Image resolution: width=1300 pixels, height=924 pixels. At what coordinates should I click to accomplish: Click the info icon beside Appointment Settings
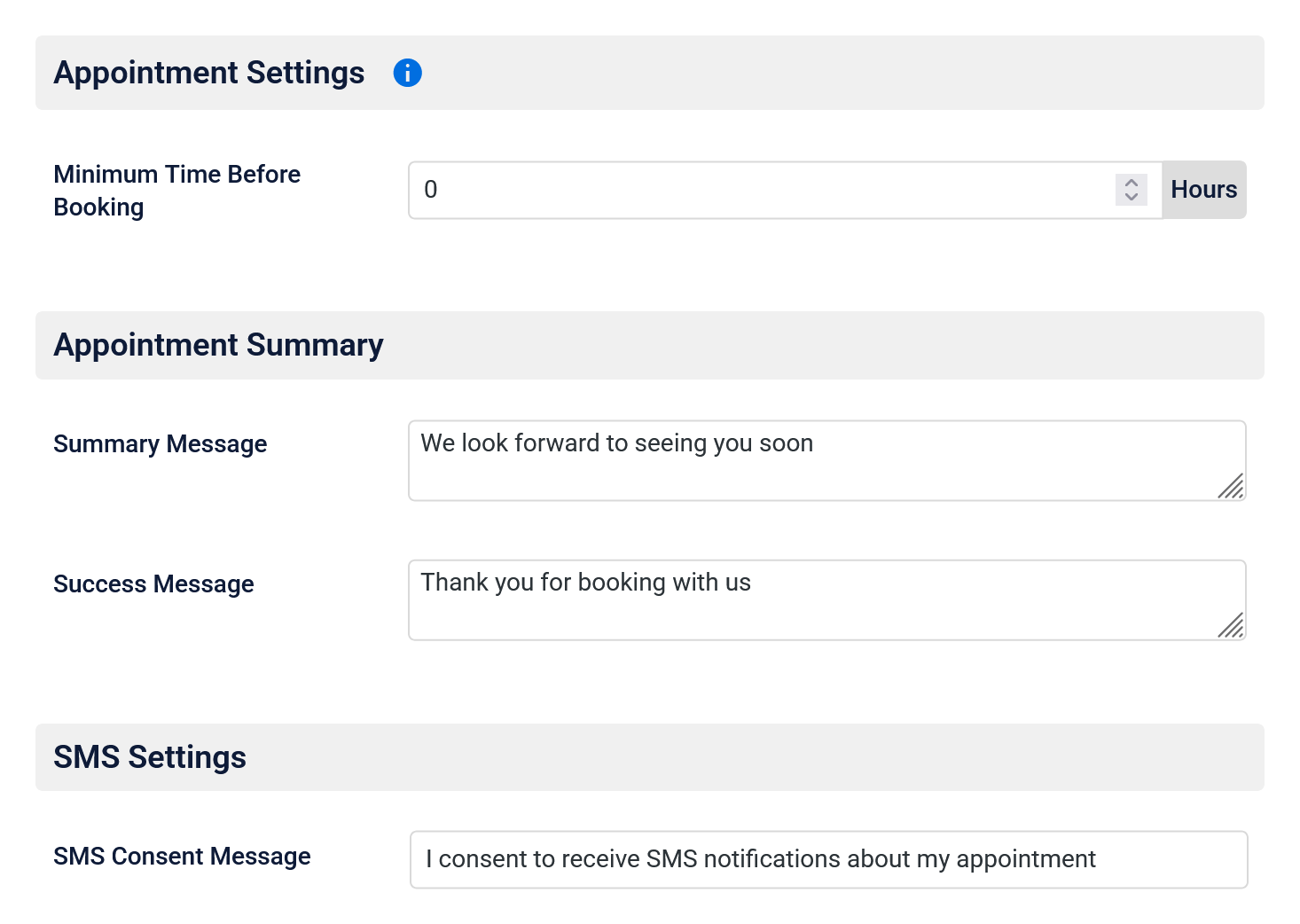[408, 73]
